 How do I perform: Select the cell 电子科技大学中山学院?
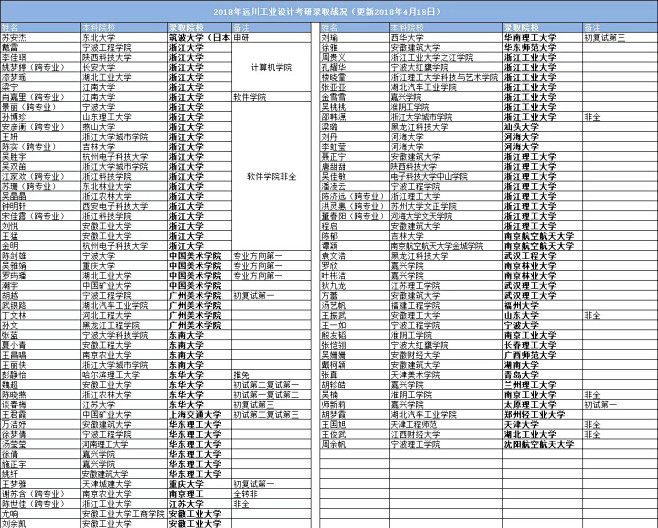[x=446, y=176]
